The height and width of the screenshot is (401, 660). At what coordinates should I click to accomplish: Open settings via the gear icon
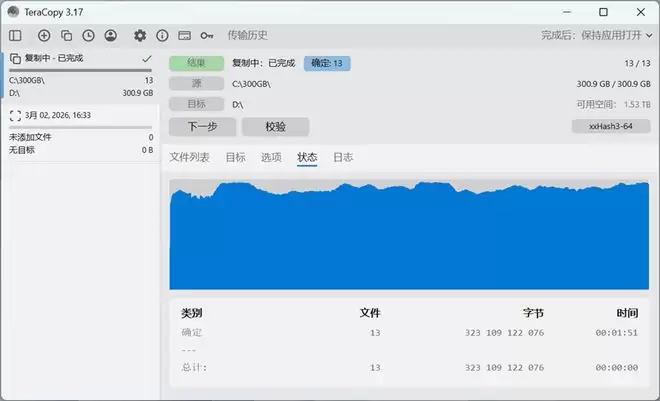(140, 35)
